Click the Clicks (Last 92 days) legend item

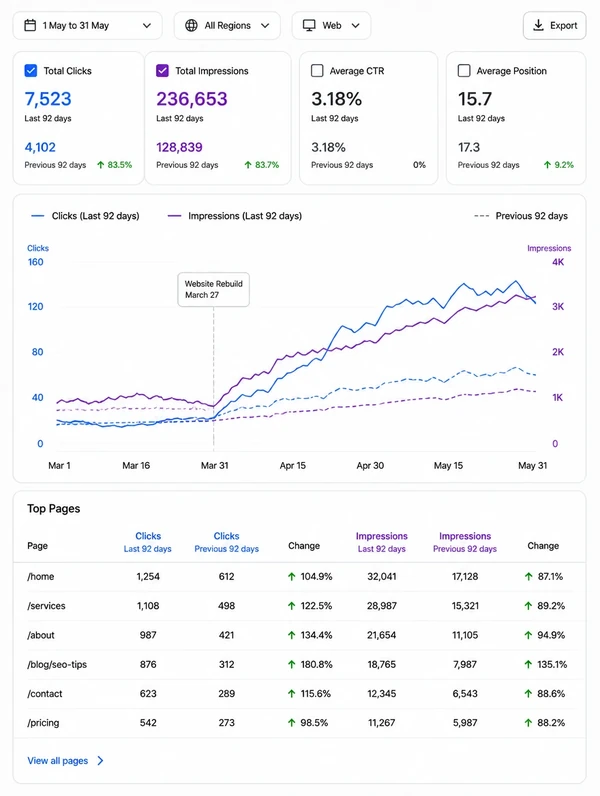(85, 216)
